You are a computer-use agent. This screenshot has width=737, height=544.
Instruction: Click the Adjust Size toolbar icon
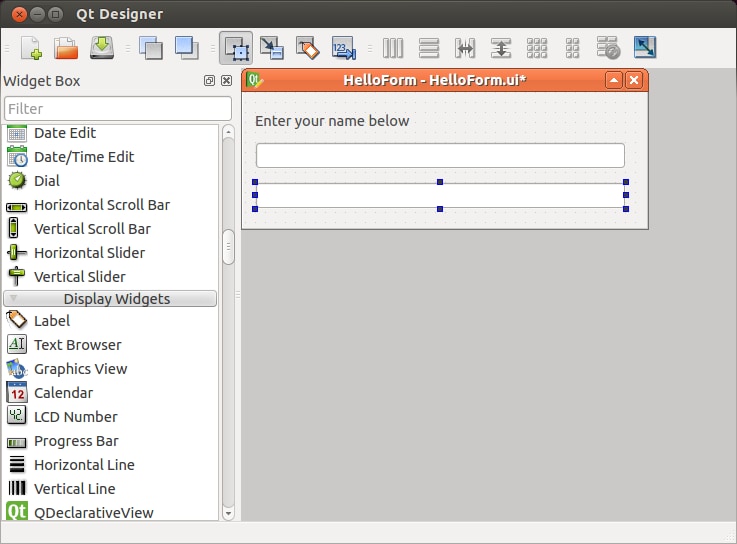[644, 47]
